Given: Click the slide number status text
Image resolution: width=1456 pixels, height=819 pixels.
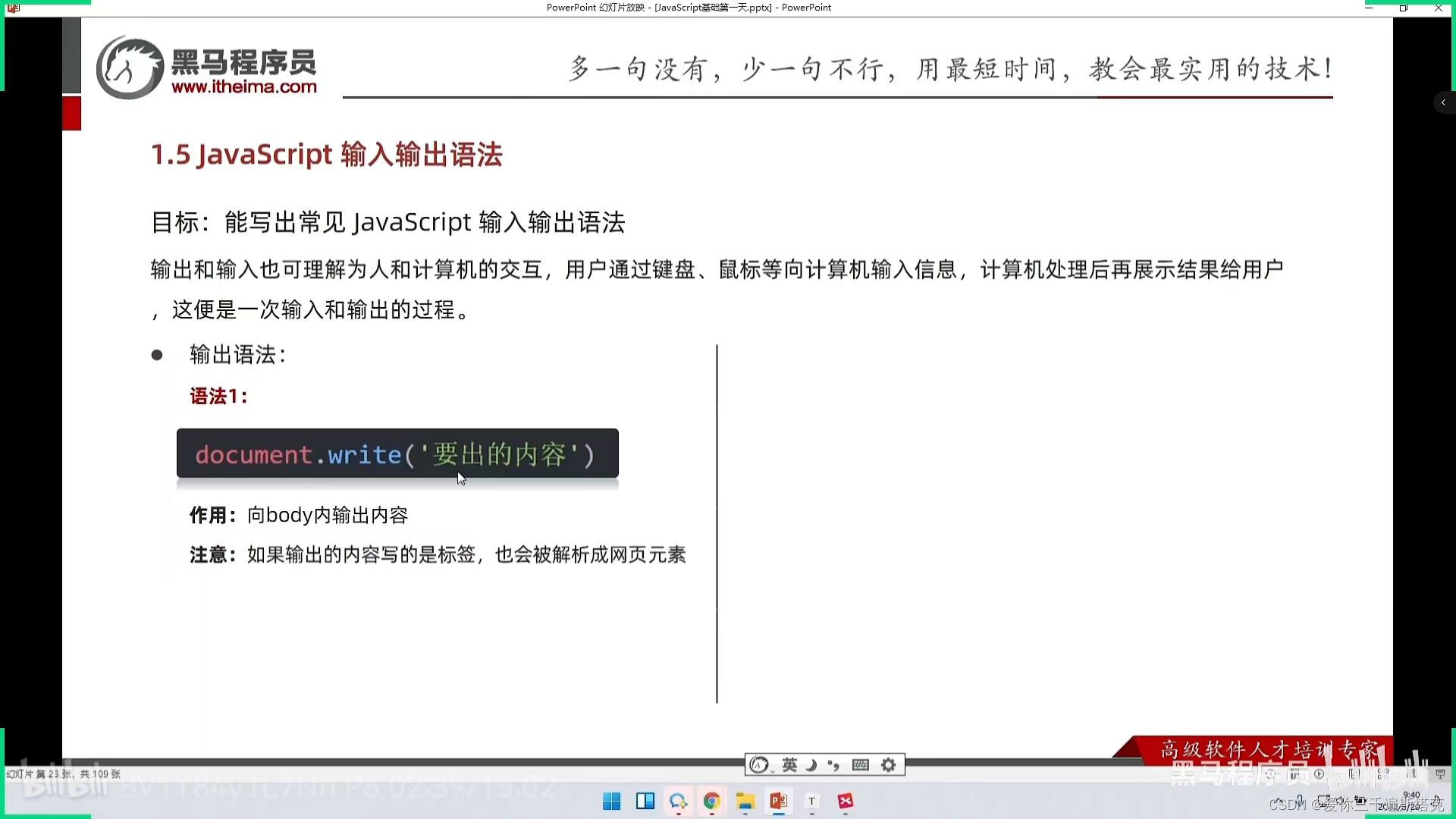Looking at the screenshot, I should (64, 774).
